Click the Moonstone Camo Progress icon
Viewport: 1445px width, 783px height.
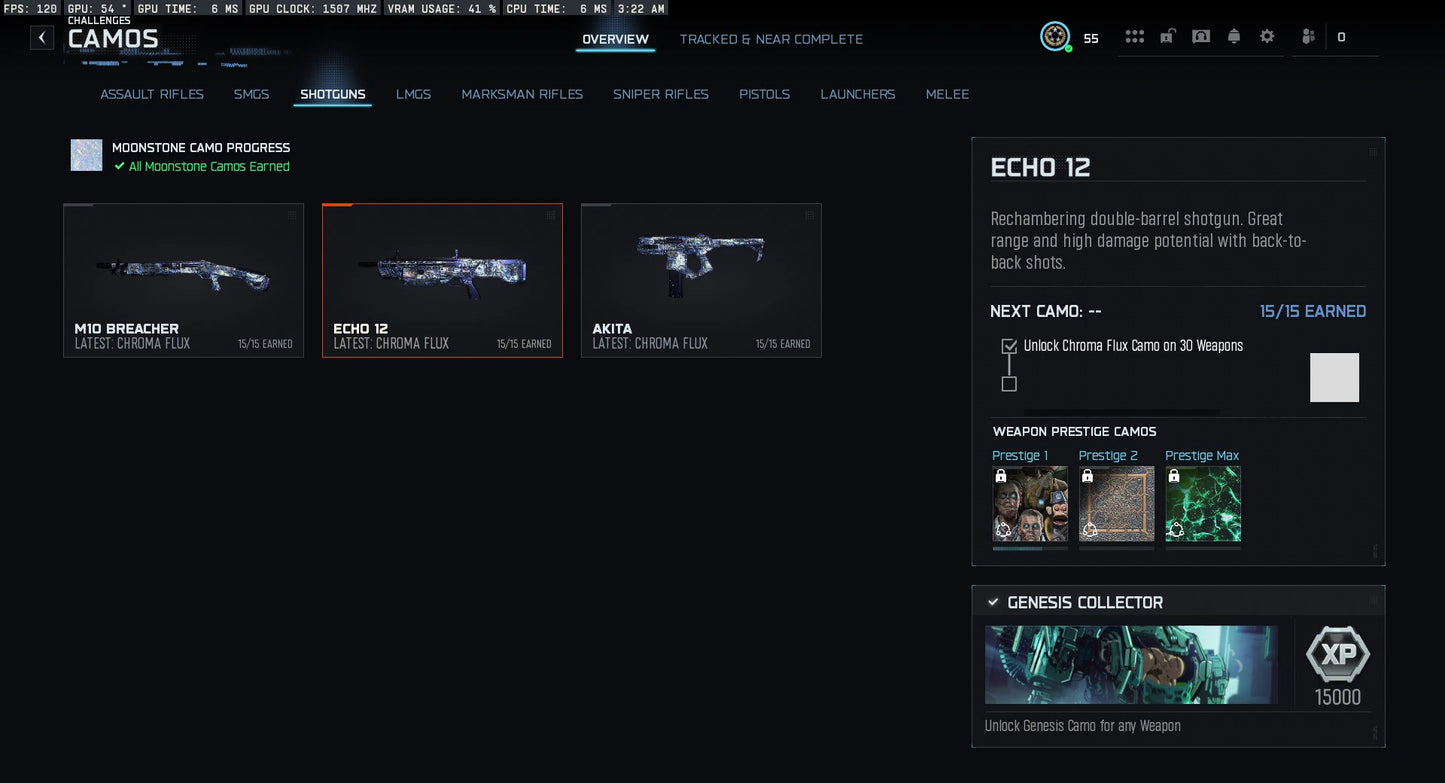point(86,155)
